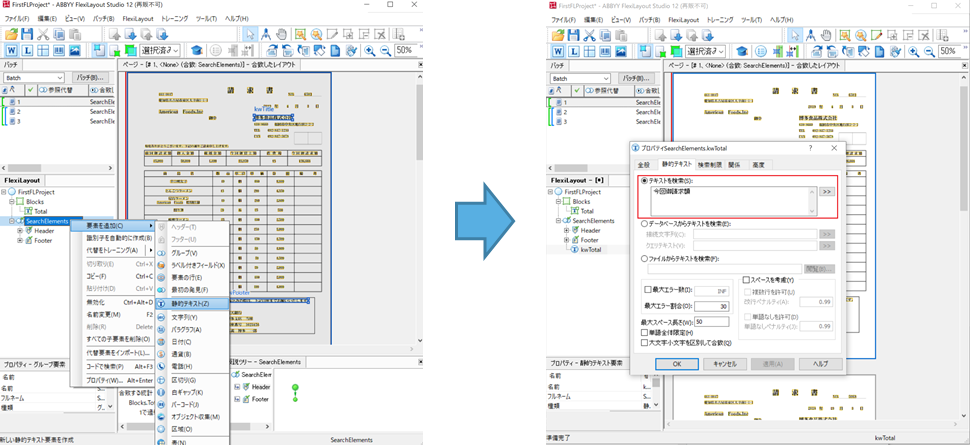Enable the スペースを考慮 checkbox

[747, 280]
